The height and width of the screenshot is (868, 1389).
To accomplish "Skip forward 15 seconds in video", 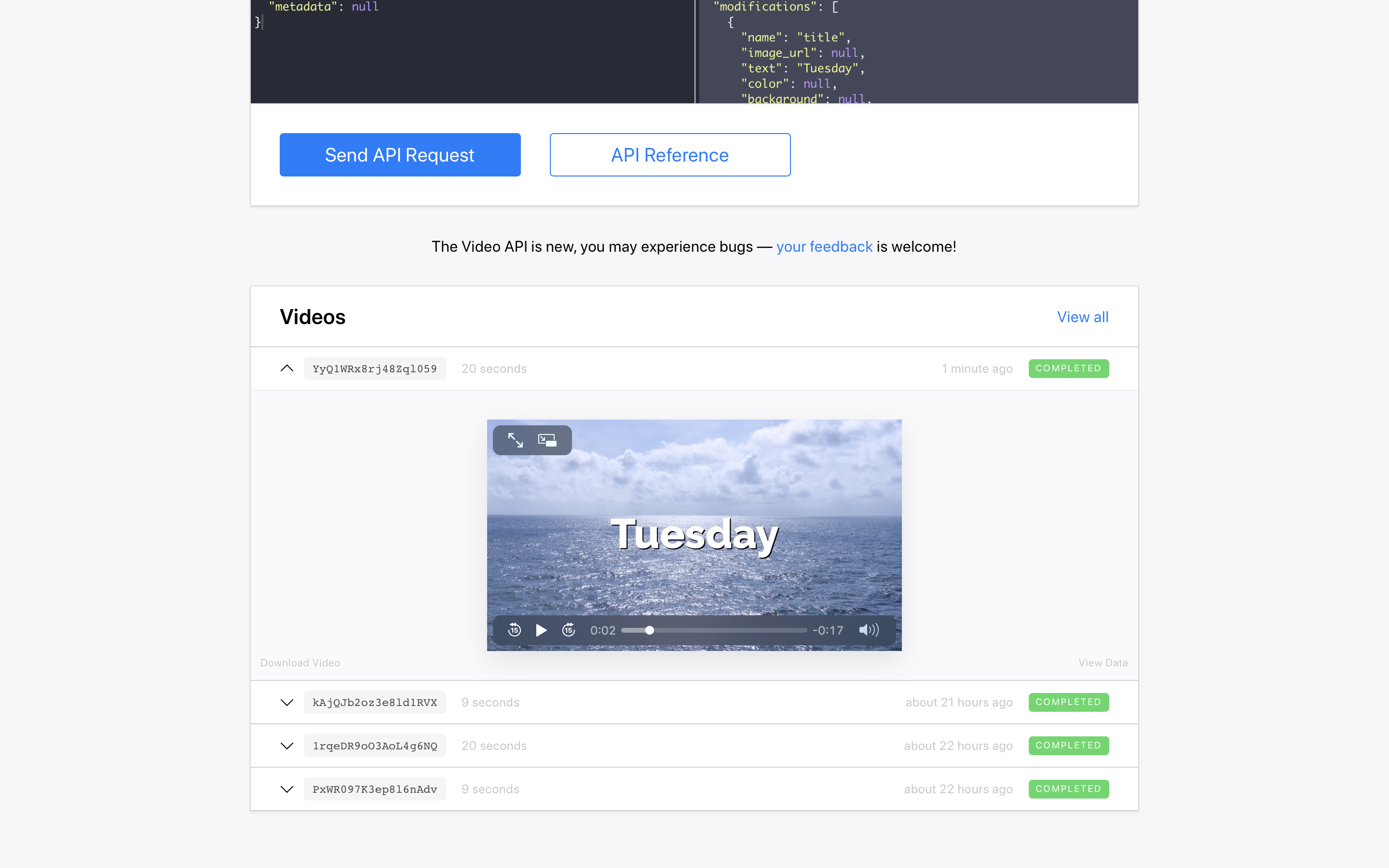I will click(x=568, y=630).
